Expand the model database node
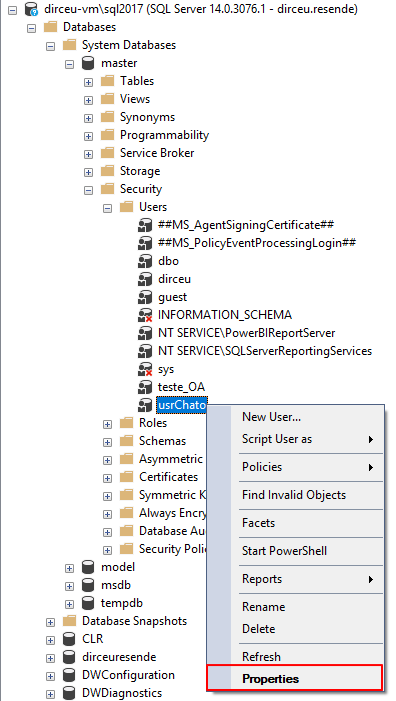This screenshot has width=396, height=701. (69, 568)
